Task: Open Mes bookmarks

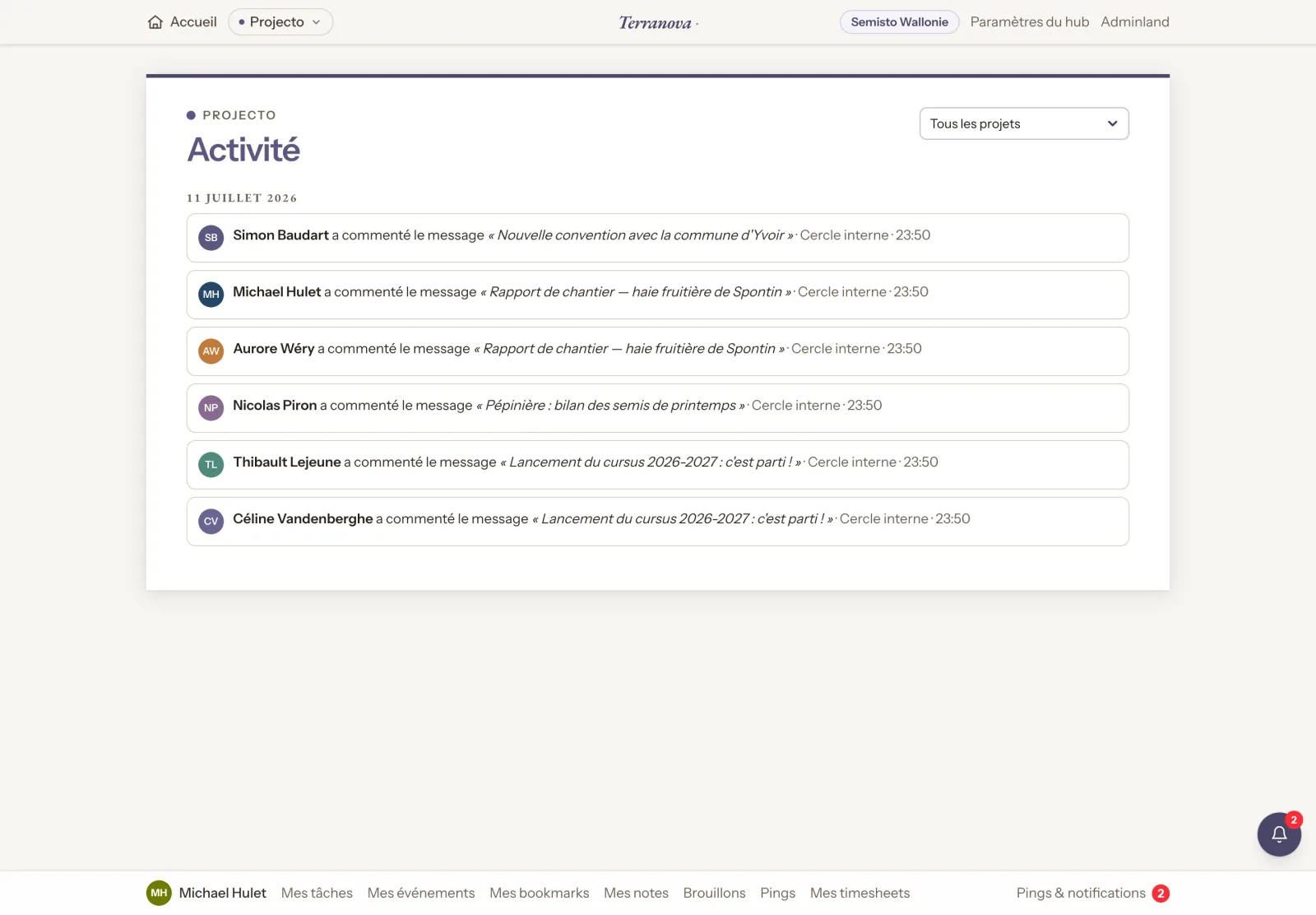Action: coord(540,893)
